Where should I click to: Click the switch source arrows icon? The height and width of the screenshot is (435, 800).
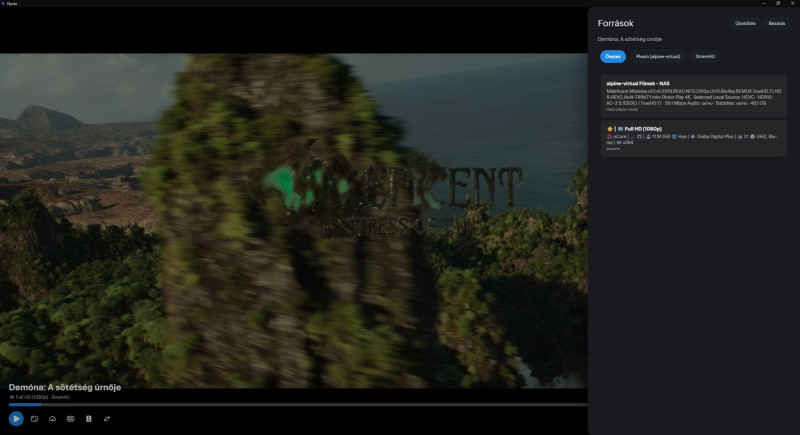pos(107,419)
